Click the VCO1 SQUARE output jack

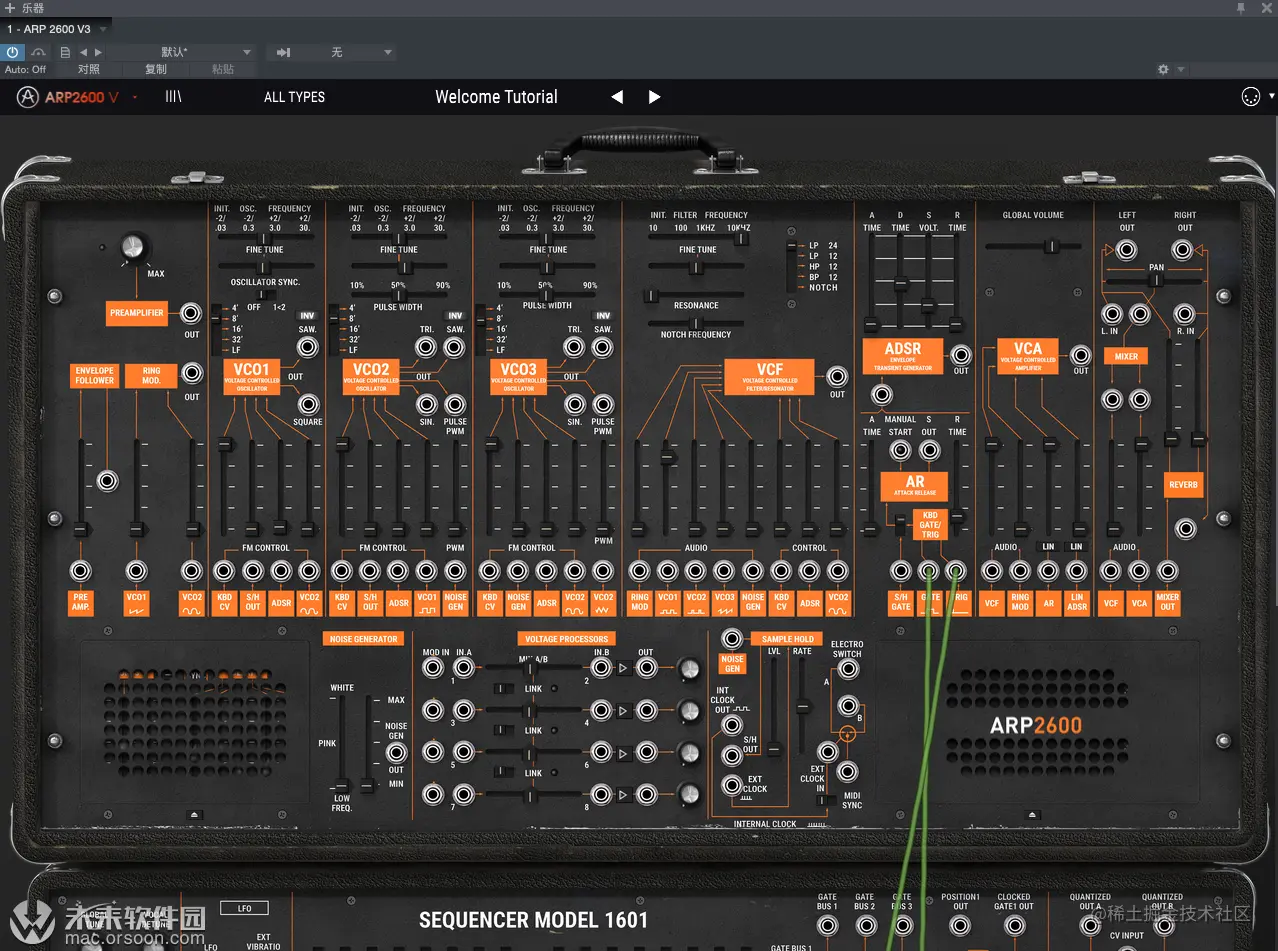[x=308, y=404]
